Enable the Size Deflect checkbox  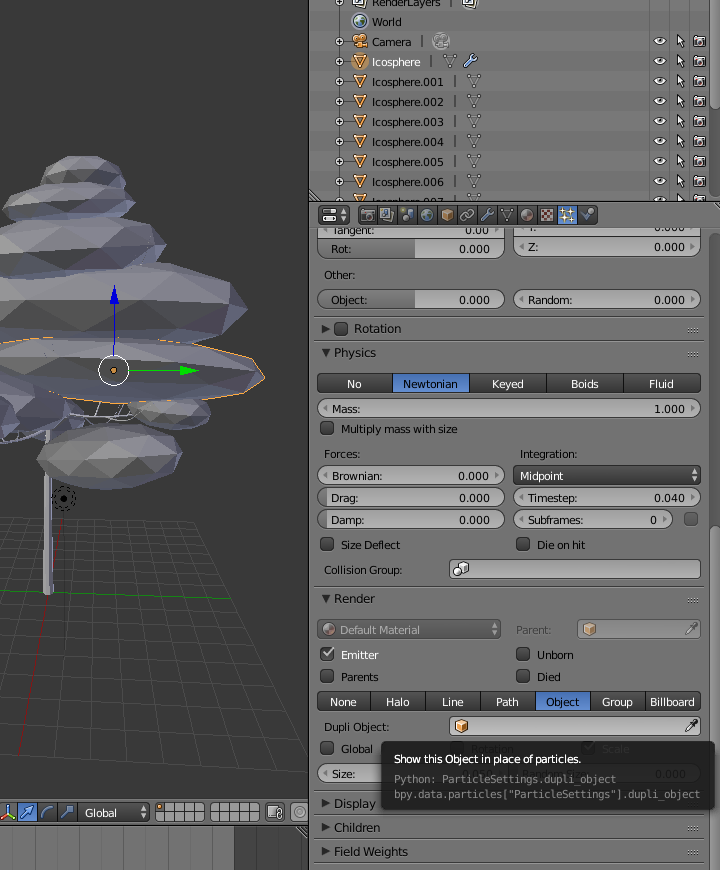point(327,544)
